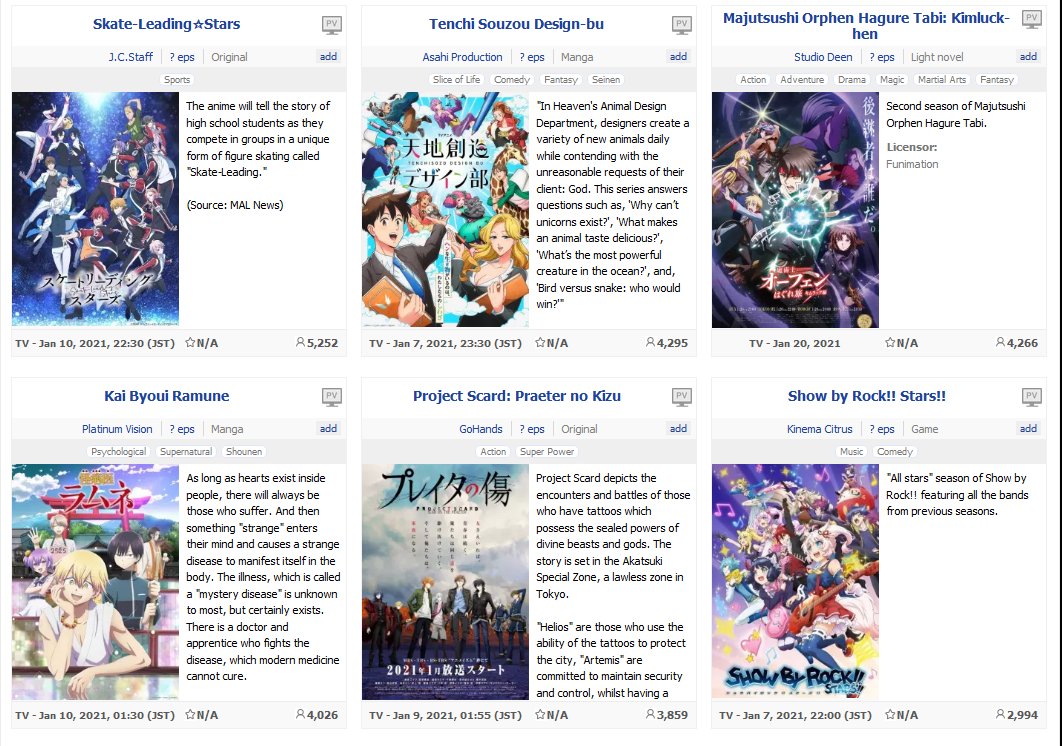The width and height of the screenshot is (1062, 746).
Task: Select the Super Power genre tag
Action: pos(547,451)
